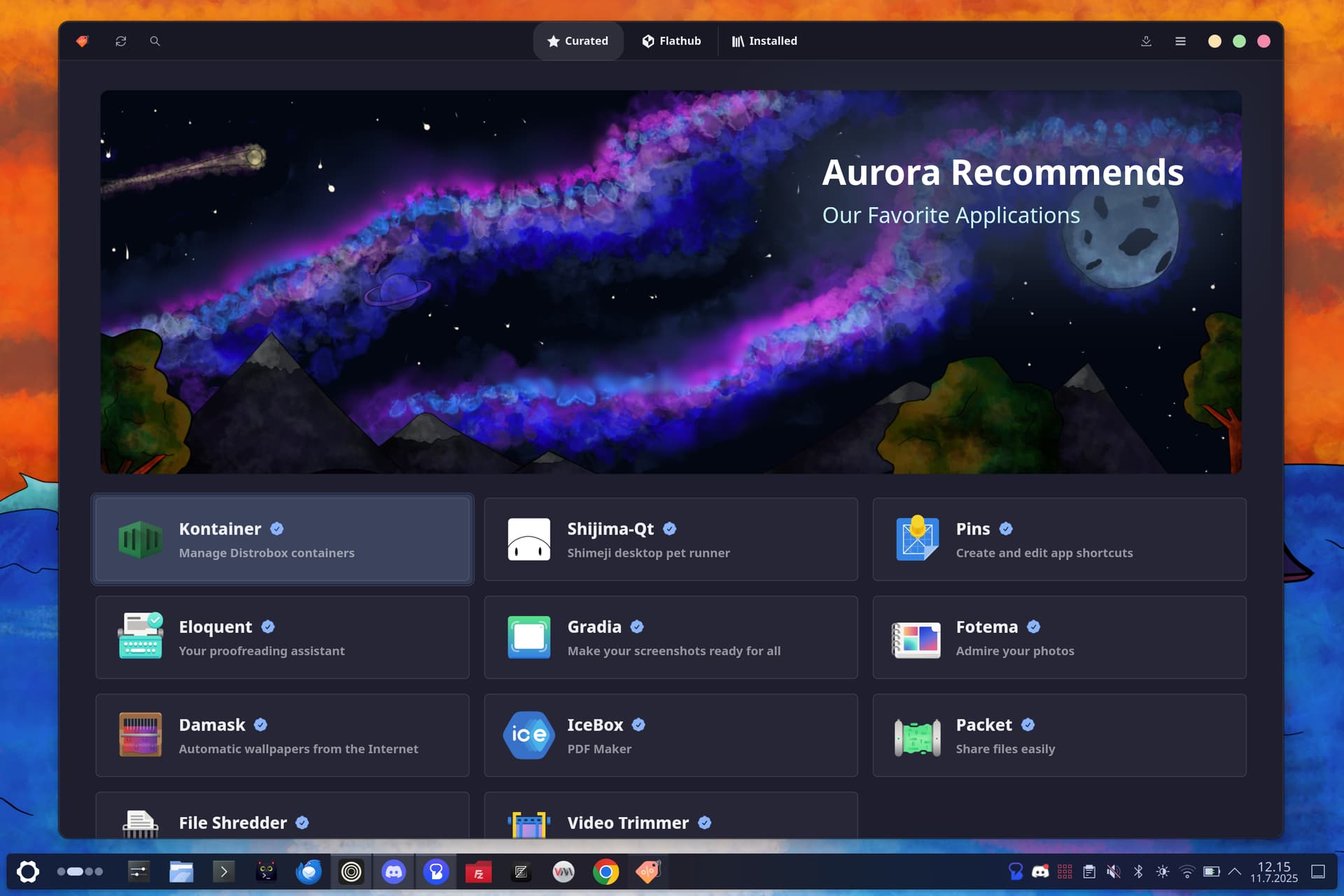The width and height of the screenshot is (1344, 896).
Task: Click 'PDF Maker' description text
Action: (599, 749)
